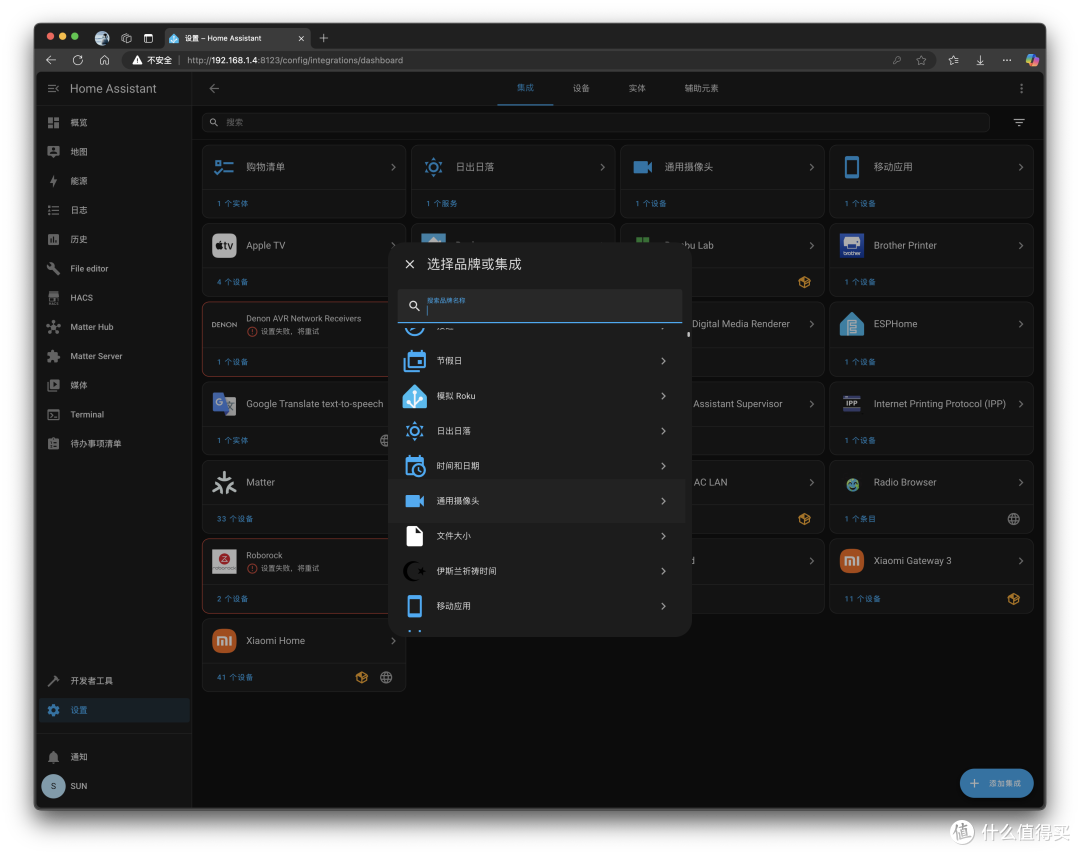Collapse the Home Assistant sidebar menu
This screenshot has width=1080, height=855.
click(x=53, y=89)
